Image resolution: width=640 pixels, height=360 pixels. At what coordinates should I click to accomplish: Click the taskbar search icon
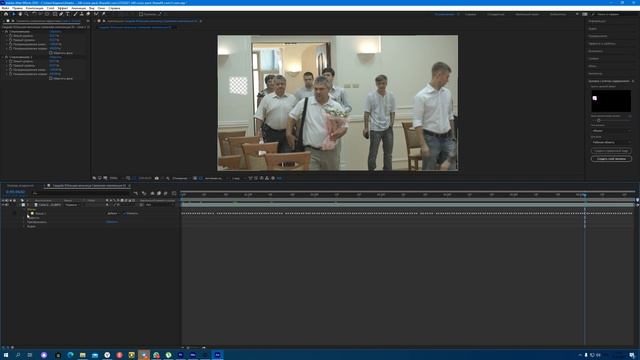18,355
